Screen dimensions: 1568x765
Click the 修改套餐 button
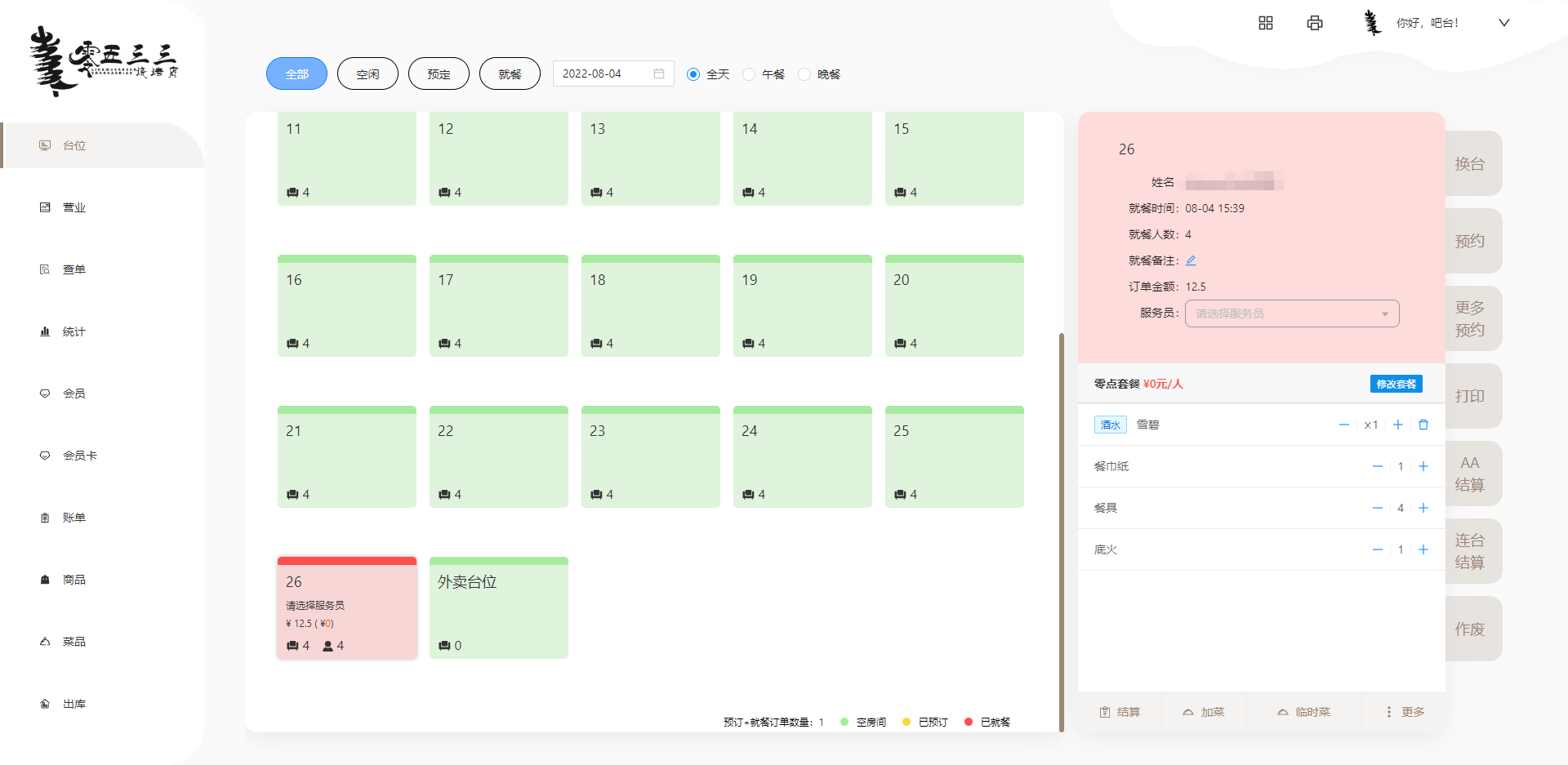[1396, 384]
